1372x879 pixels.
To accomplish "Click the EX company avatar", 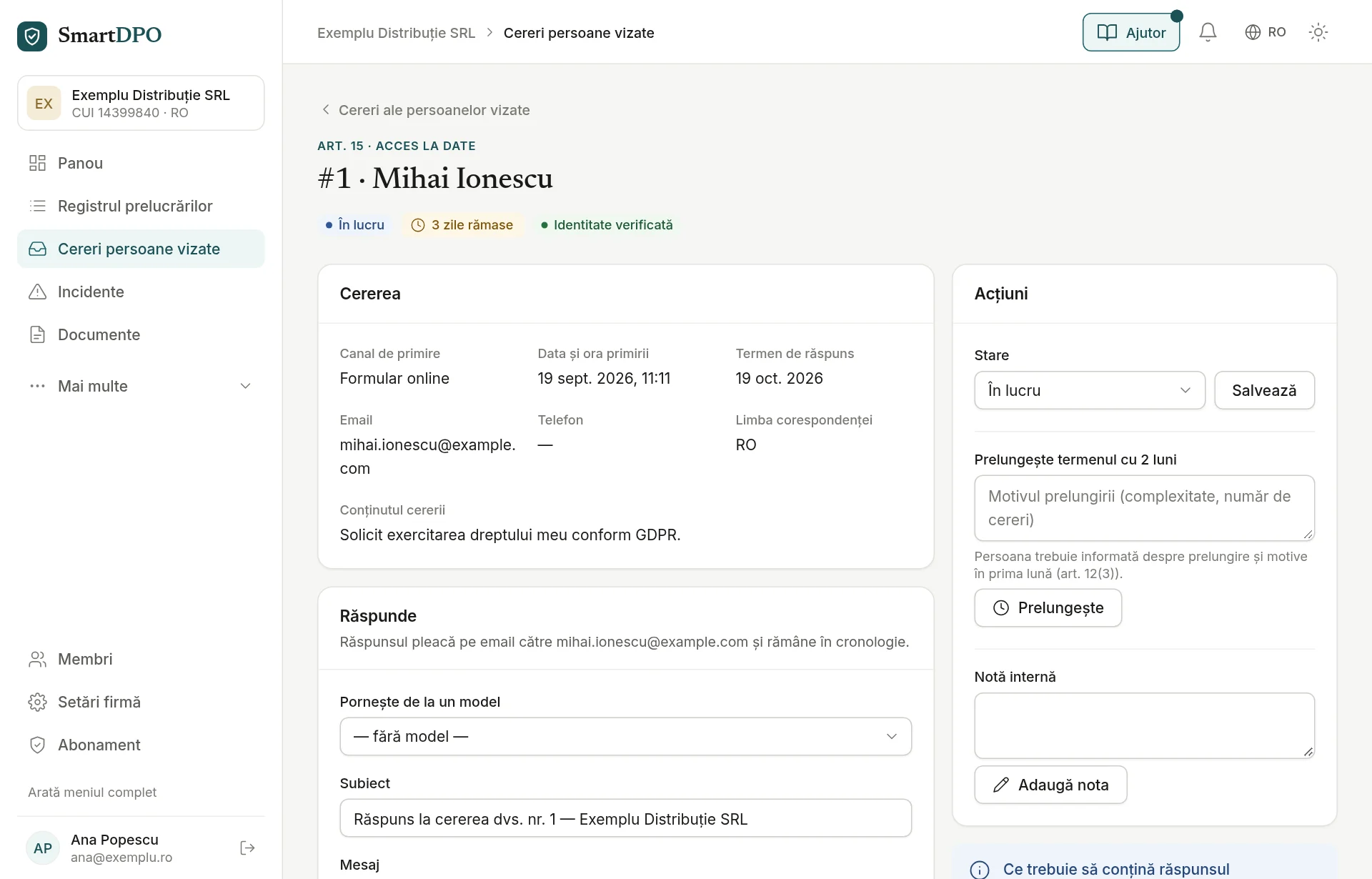I will pos(44,103).
